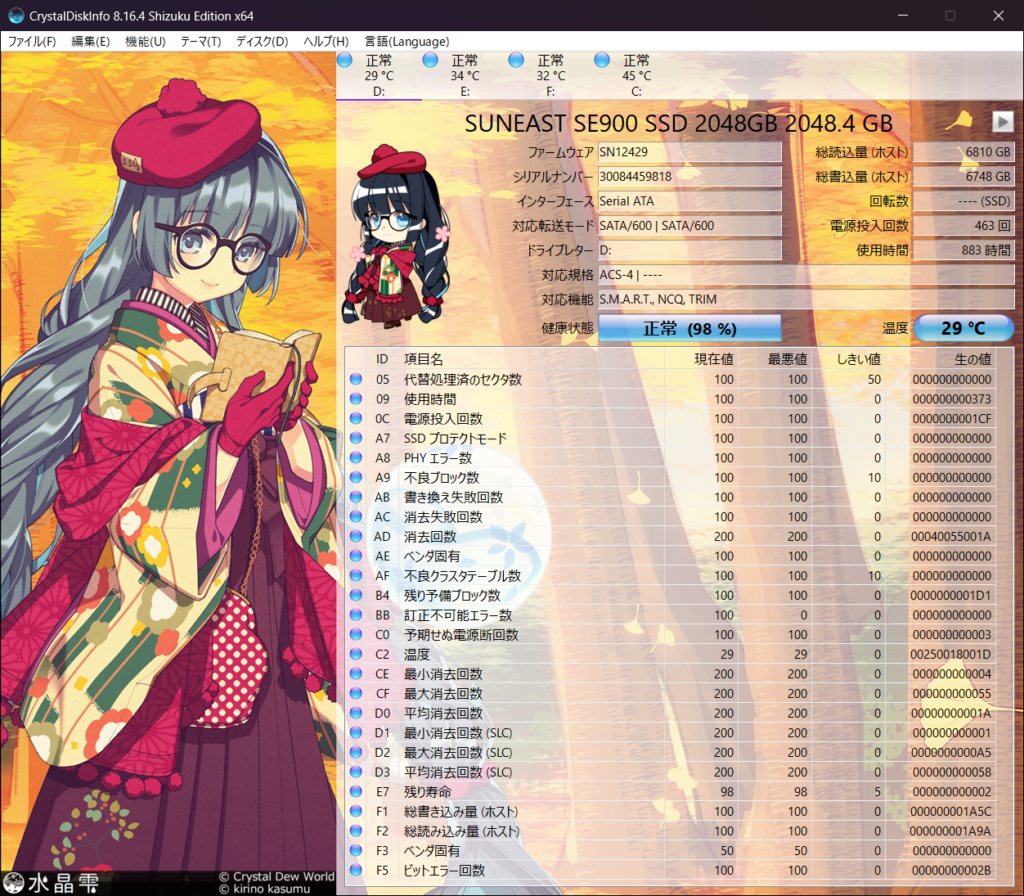Click the CrystalDiskInfo app icon in title bar
The width and height of the screenshot is (1024, 896).
tap(16, 16)
